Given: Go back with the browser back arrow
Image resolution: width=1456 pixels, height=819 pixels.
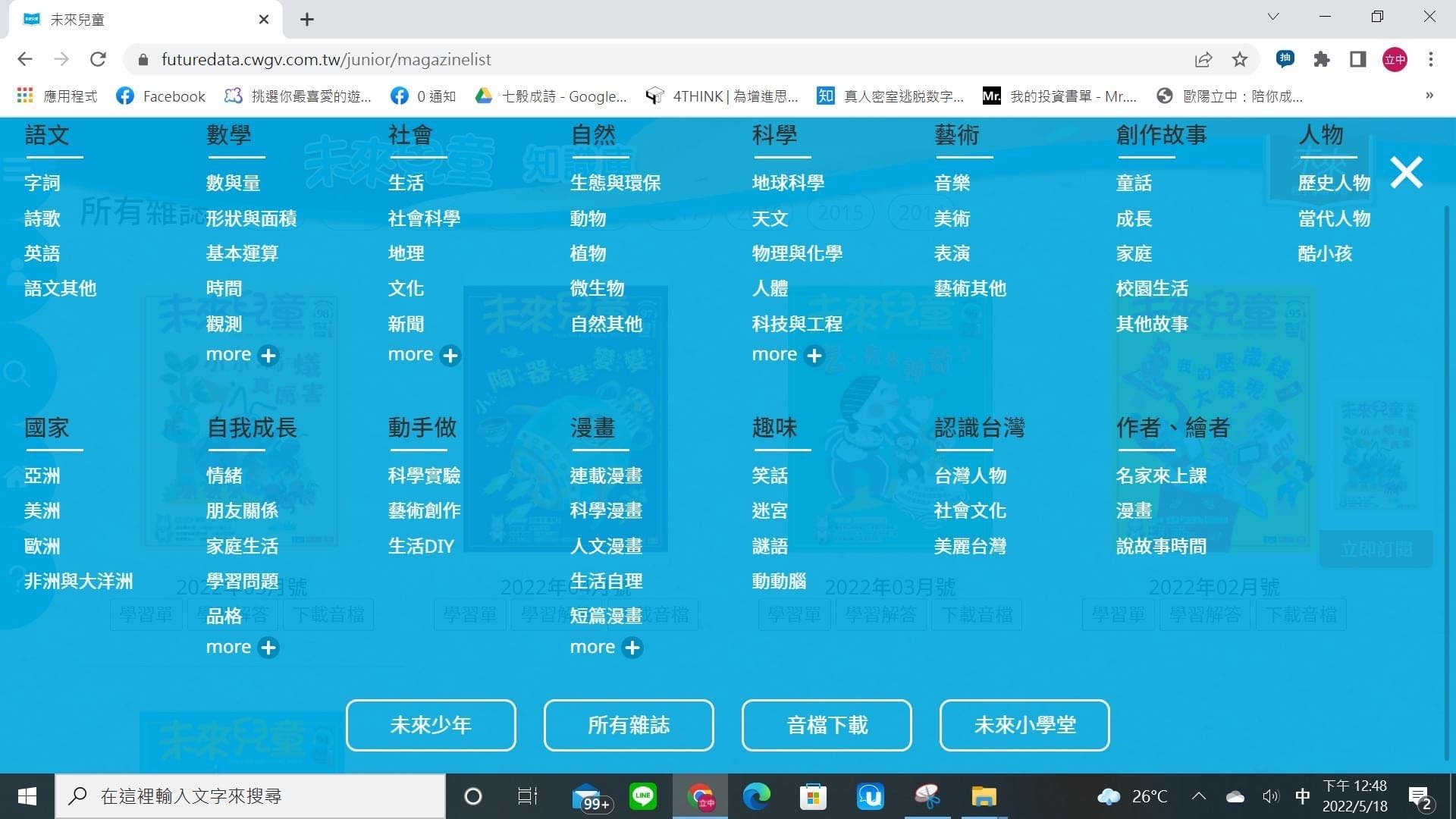Looking at the screenshot, I should point(25,59).
